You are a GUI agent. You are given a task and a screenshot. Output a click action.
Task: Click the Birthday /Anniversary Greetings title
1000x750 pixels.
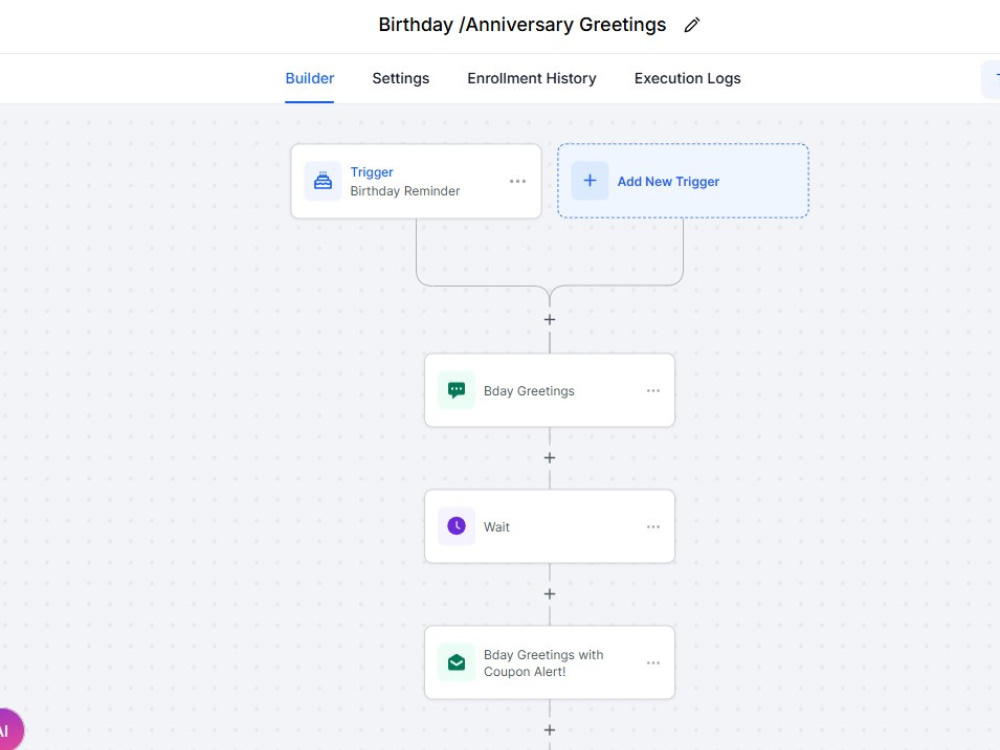pyautogui.click(x=522, y=25)
